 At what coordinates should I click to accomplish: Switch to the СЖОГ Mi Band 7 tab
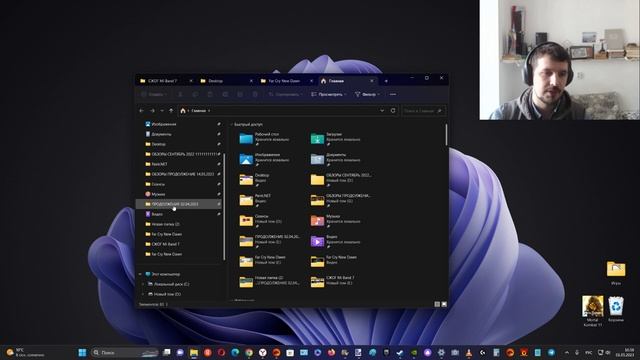pyautogui.click(x=162, y=81)
